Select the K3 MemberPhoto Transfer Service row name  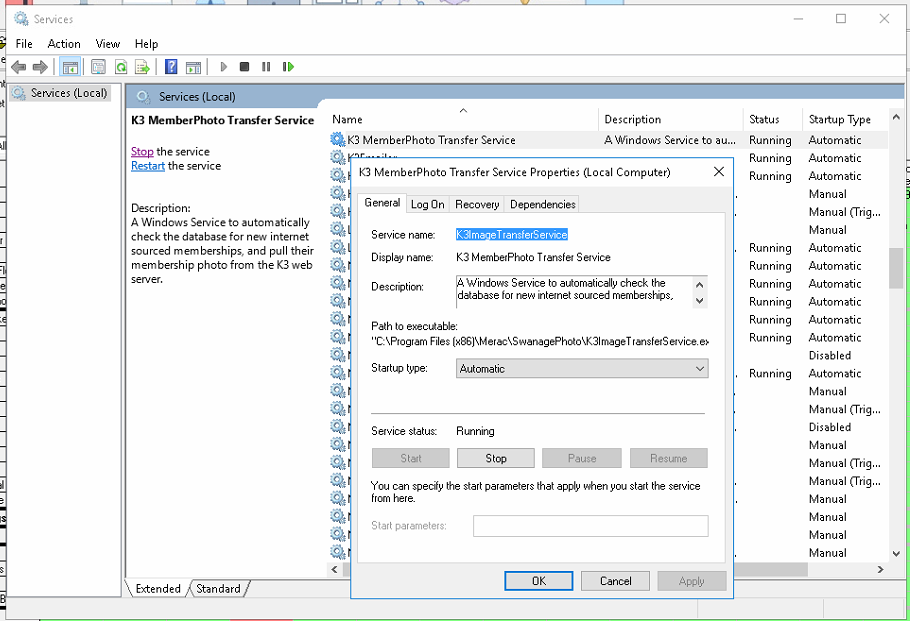click(431, 140)
